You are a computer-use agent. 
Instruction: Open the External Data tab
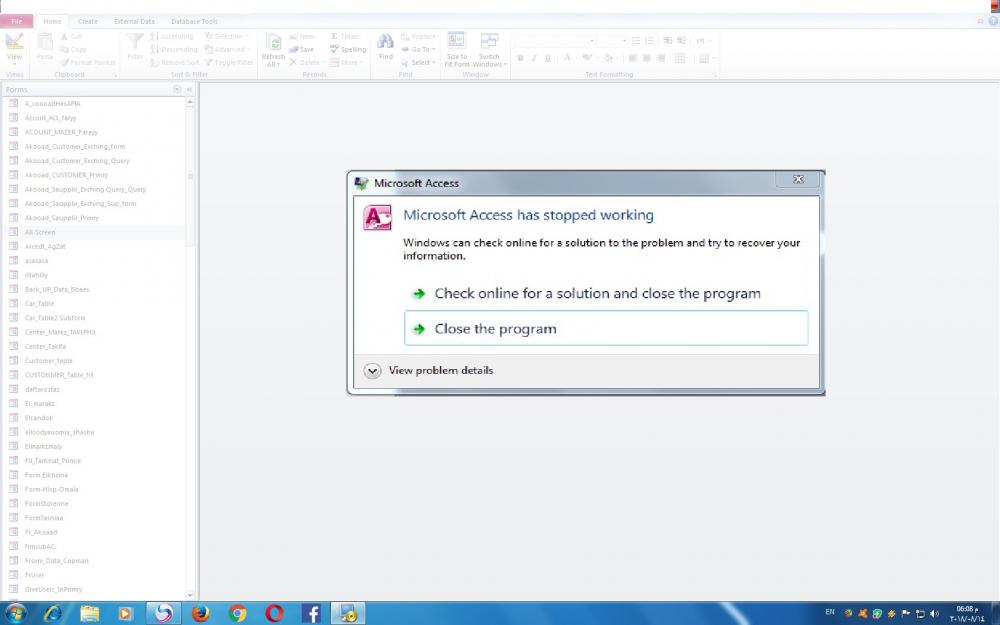[x=135, y=21]
